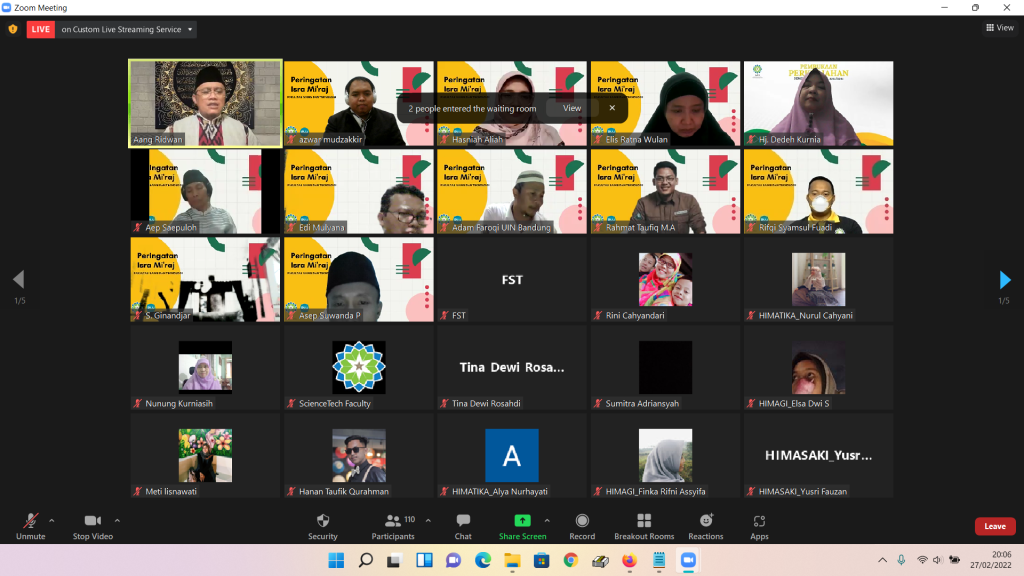Image resolution: width=1024 pixels, height=576 pixels.
Task: Open the Chat panel
Action: 463,522
